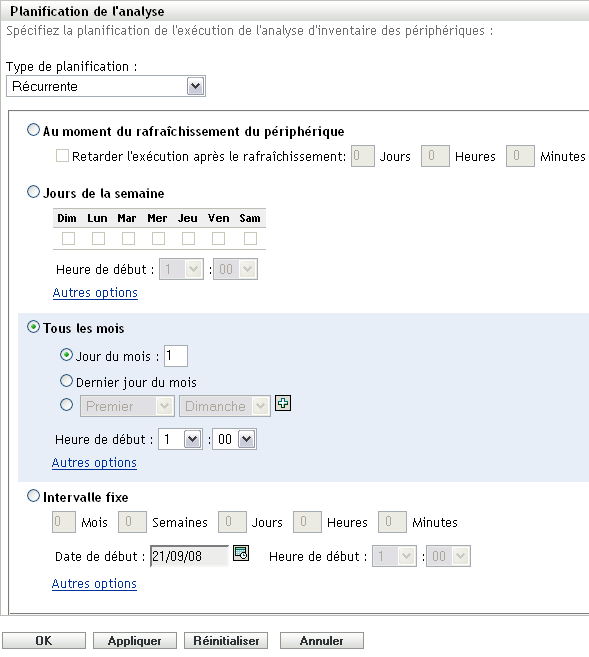Screen dimensions: 589x657
Task: Expand the minutes dropdown under Tous les mois
Action: (x=234, y=439)
